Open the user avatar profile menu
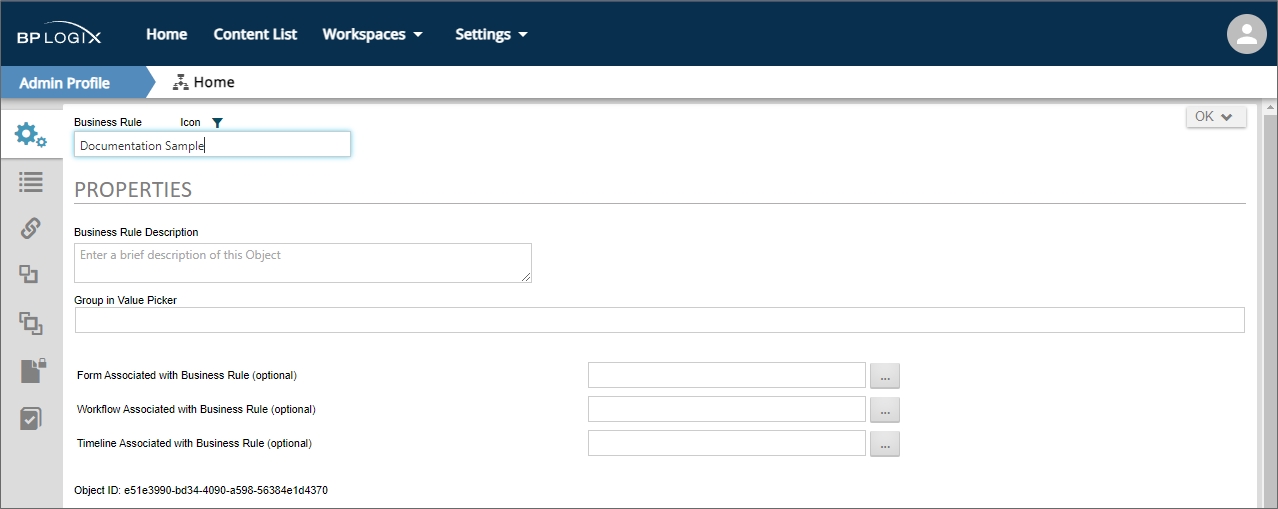 (x=1246, y=34)
